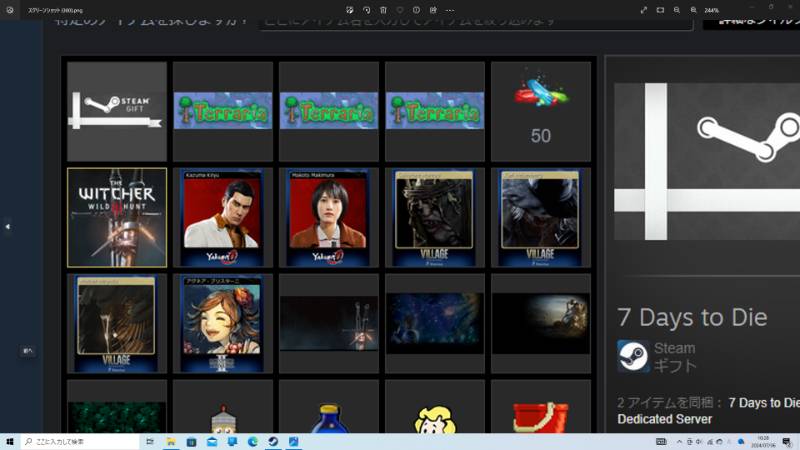Open the touch keyboard tray icon
This screenshot has height=450, width=800.
coord(661,441)
